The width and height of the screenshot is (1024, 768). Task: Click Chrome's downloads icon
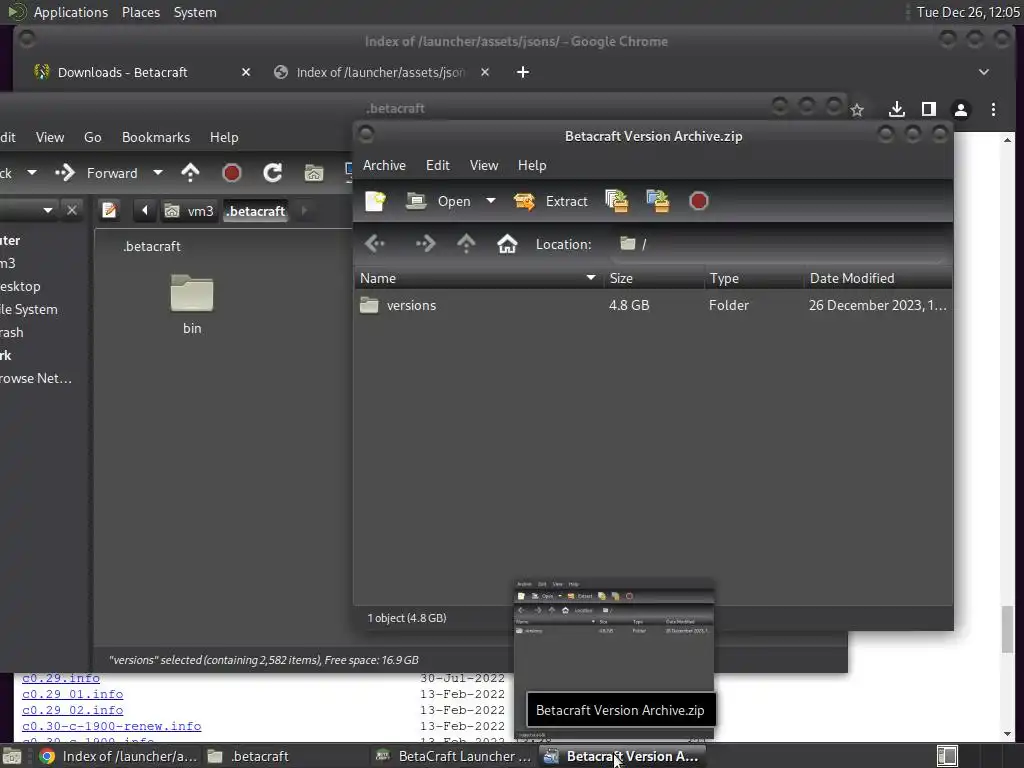click(897, 110)
